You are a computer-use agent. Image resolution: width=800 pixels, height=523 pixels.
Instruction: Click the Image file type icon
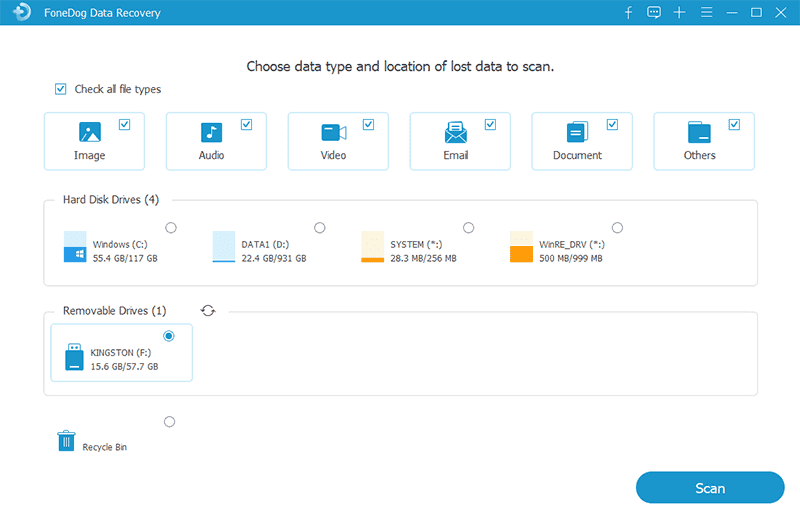click(x=89, y=133)
